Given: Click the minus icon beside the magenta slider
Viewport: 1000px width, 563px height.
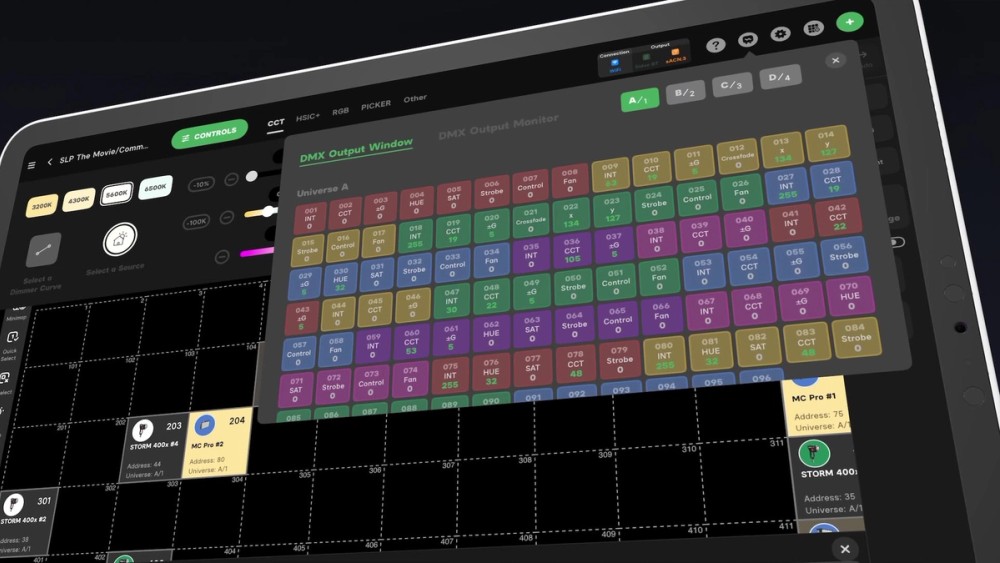Looking at the screenshot, I should coord(221,257).
